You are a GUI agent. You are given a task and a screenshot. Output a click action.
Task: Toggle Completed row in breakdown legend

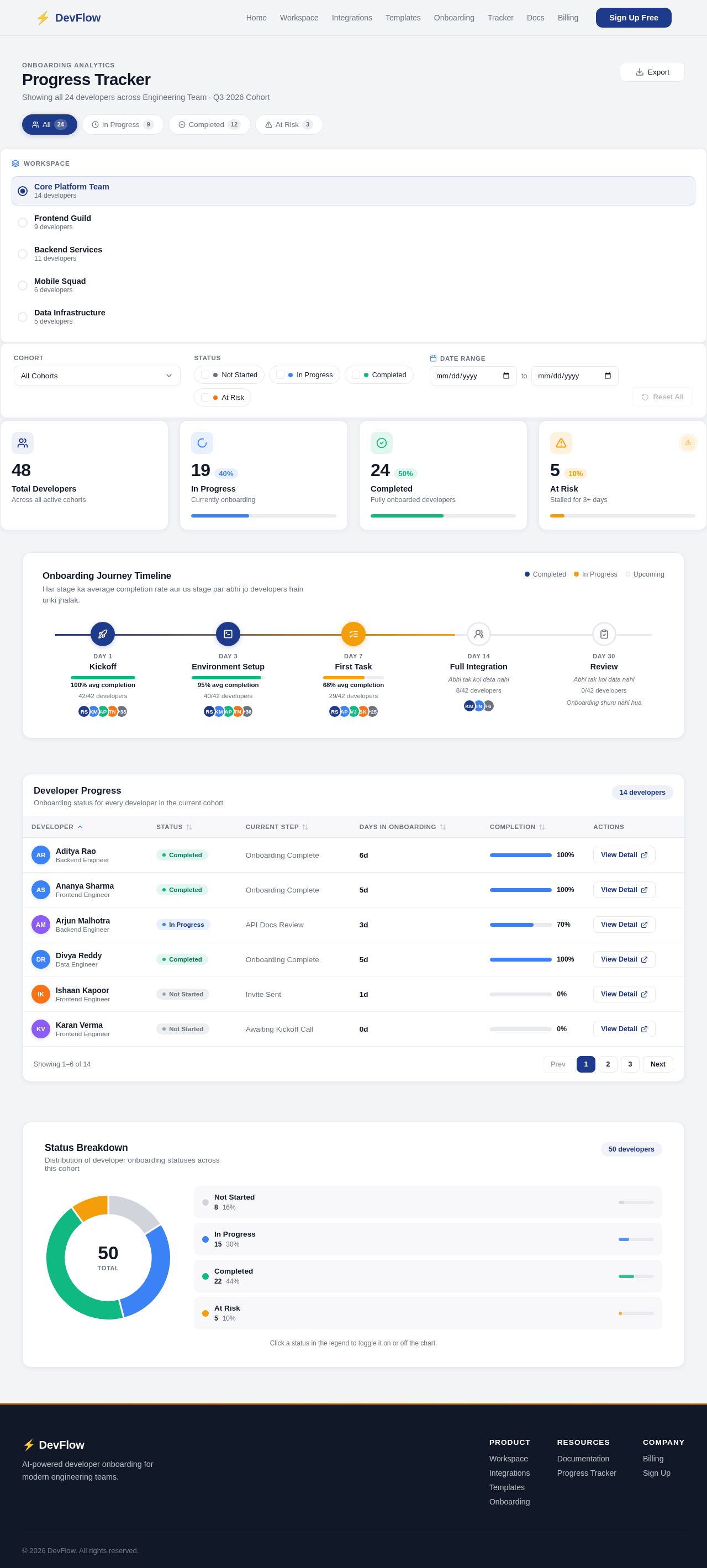(428, 1276)
